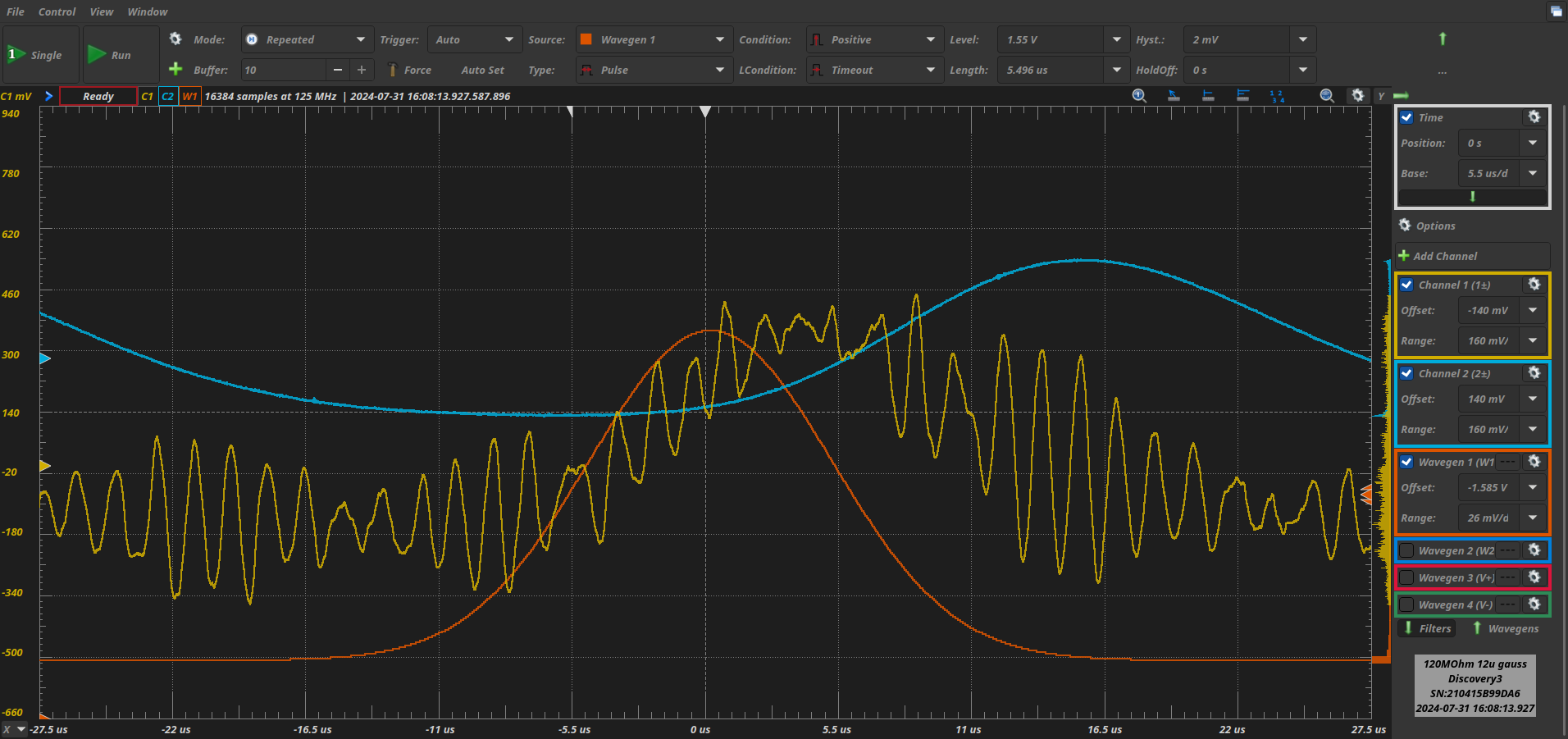1568x739 pixels.
Task: Select the pointer cursor tool icon
Action: [x=1174, y=95]
